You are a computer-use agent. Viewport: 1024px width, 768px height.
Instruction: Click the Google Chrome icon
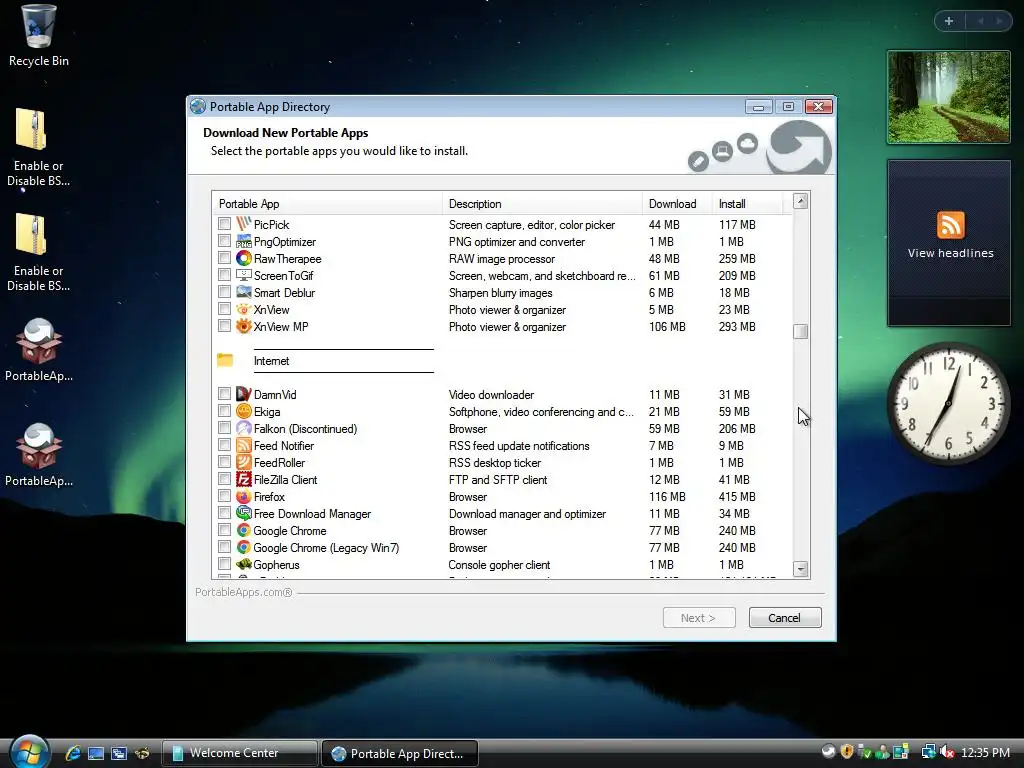point(244,530)
